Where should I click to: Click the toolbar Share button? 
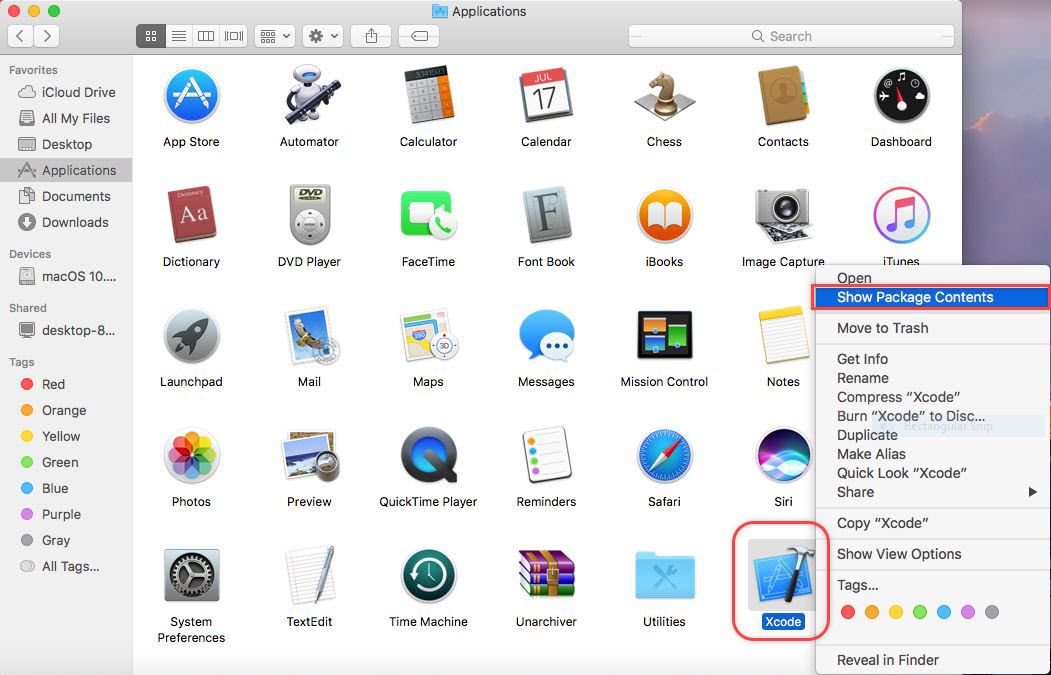[x=372, y=36]
